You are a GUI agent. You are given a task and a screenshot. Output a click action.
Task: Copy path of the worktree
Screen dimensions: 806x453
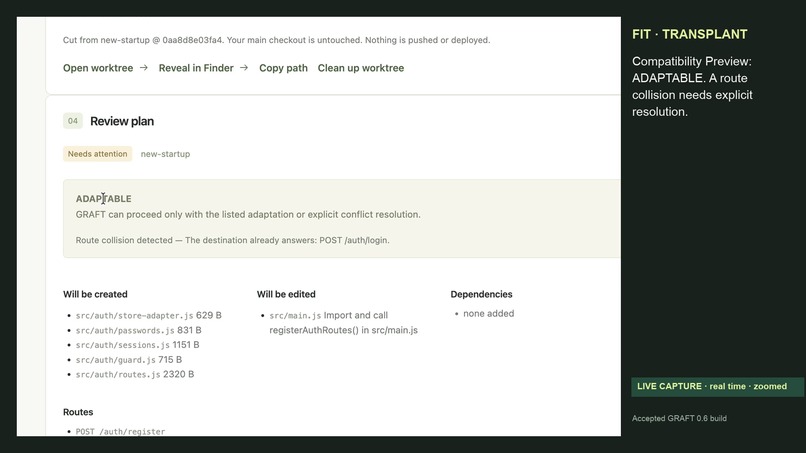283,68
